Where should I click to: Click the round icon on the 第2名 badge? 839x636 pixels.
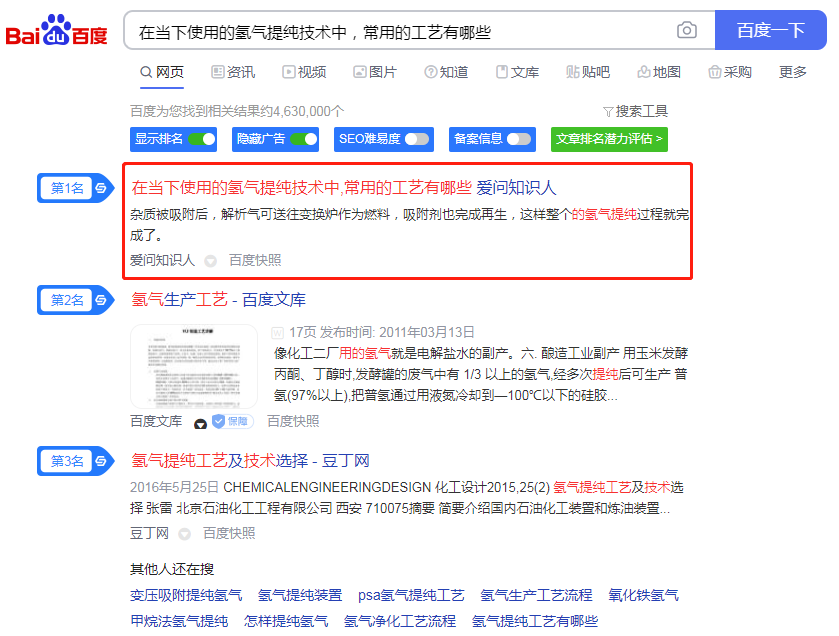click(x=101, y=300)
